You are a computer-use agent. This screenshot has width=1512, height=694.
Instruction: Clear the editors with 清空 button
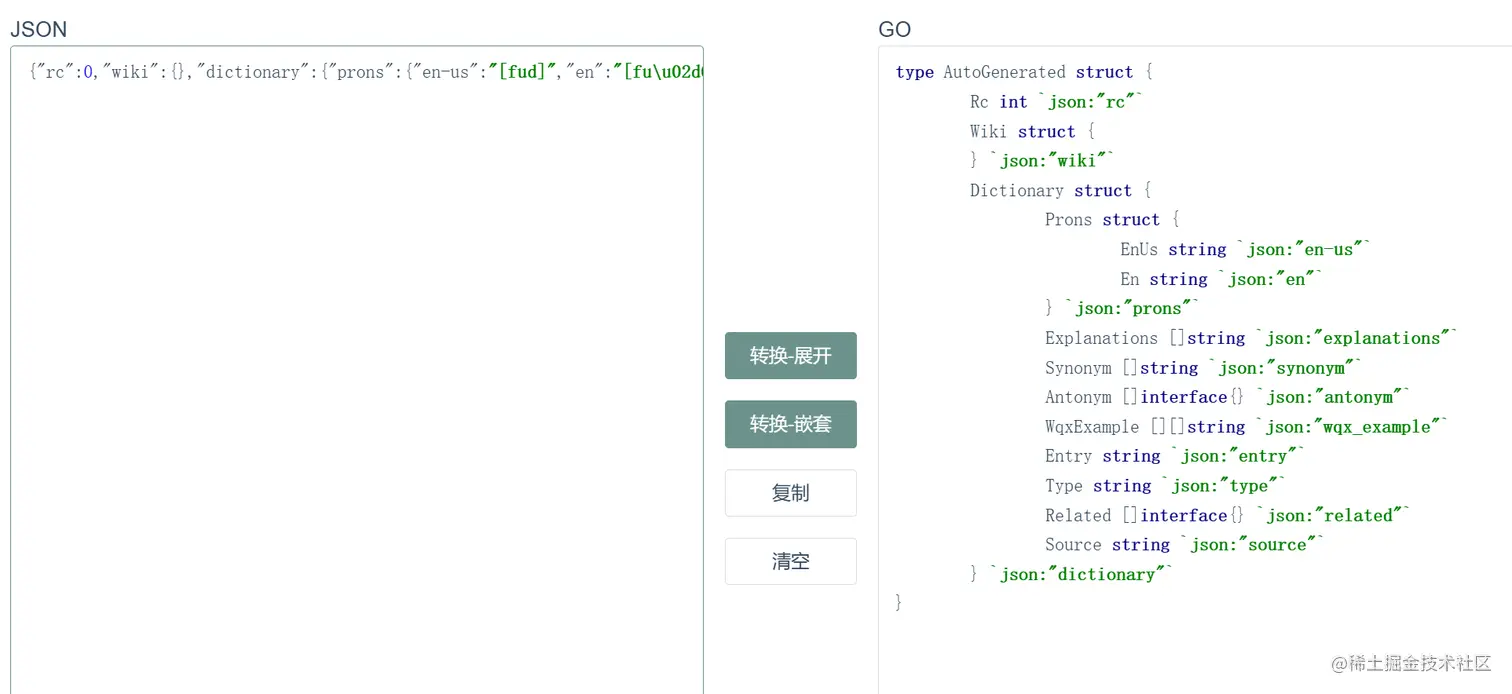click(790, 561)
